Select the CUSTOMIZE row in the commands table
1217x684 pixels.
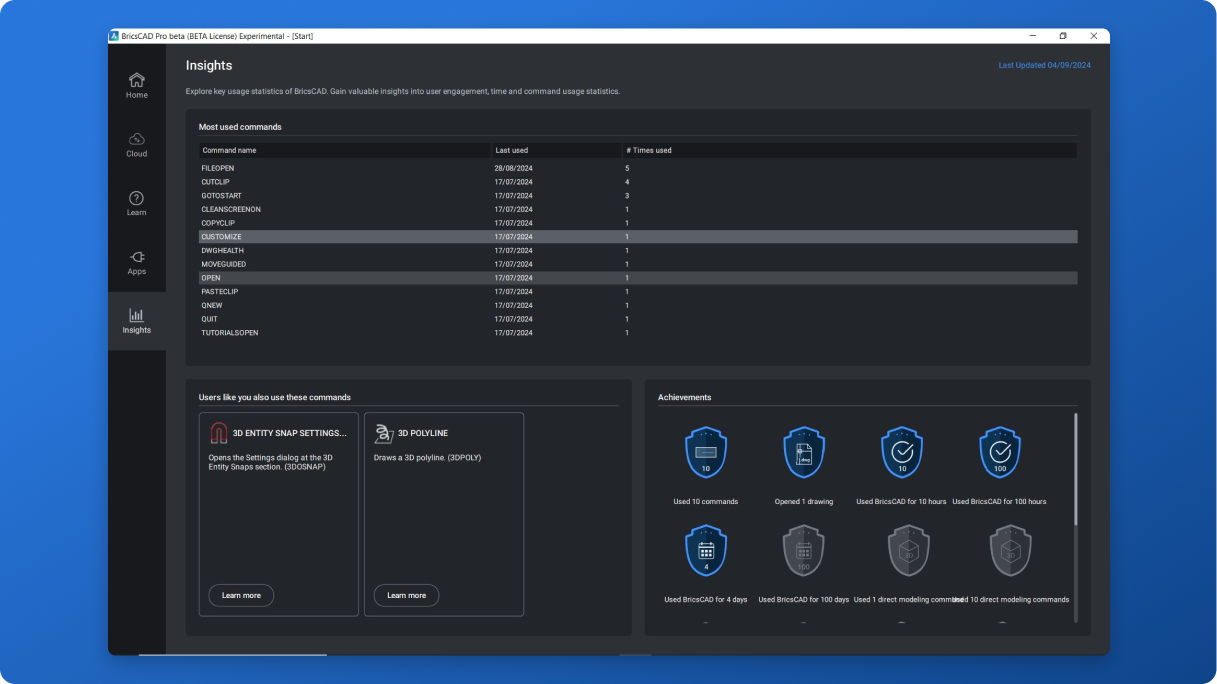click(x=400, y=236)
